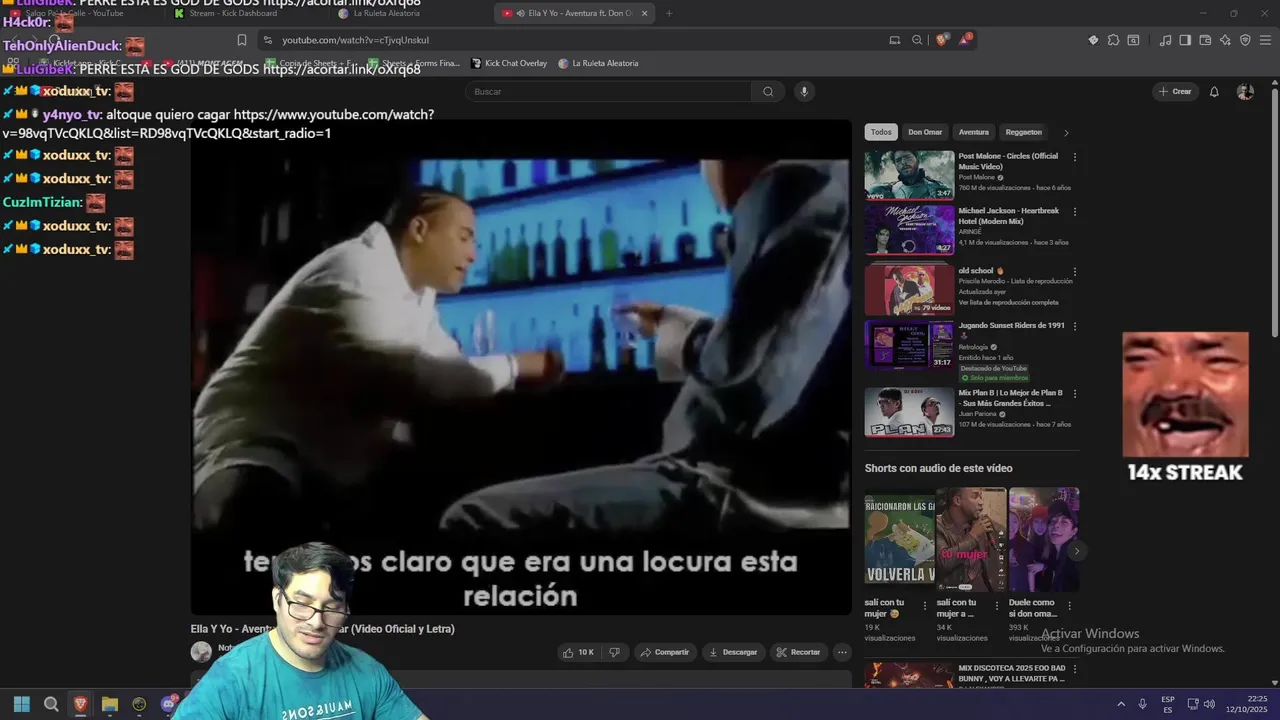Open the Brave VPN shield icon
This screenshot has width=1280, height=720.
[1245, 40]
